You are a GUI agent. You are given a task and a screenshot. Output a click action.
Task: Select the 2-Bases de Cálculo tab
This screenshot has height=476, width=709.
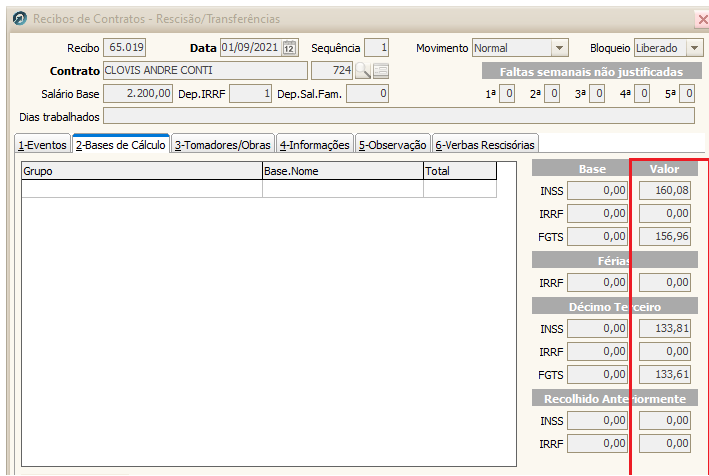pyautogui.click(x=121, y=144)
